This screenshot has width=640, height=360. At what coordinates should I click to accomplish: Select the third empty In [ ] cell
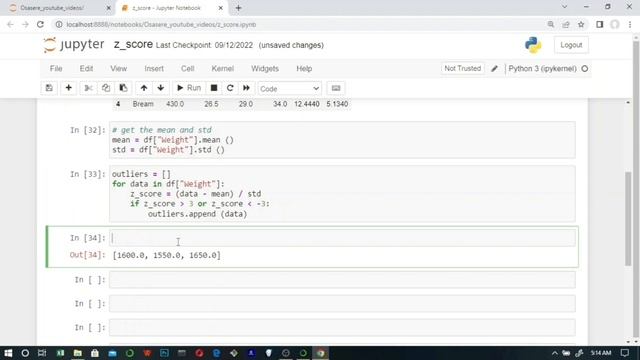342,327
